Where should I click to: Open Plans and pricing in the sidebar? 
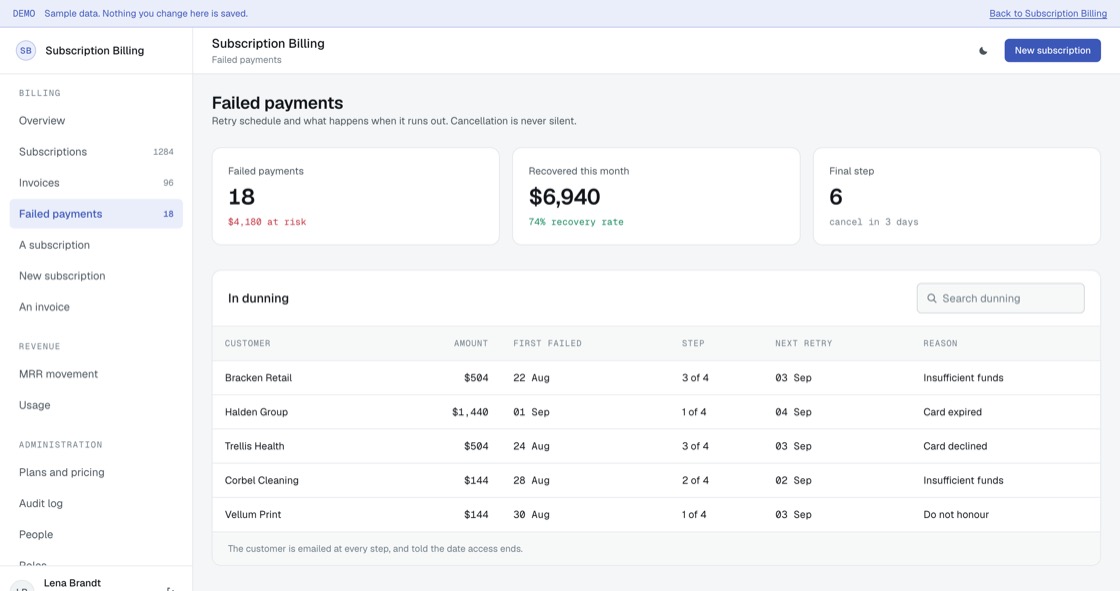point(96,472)
